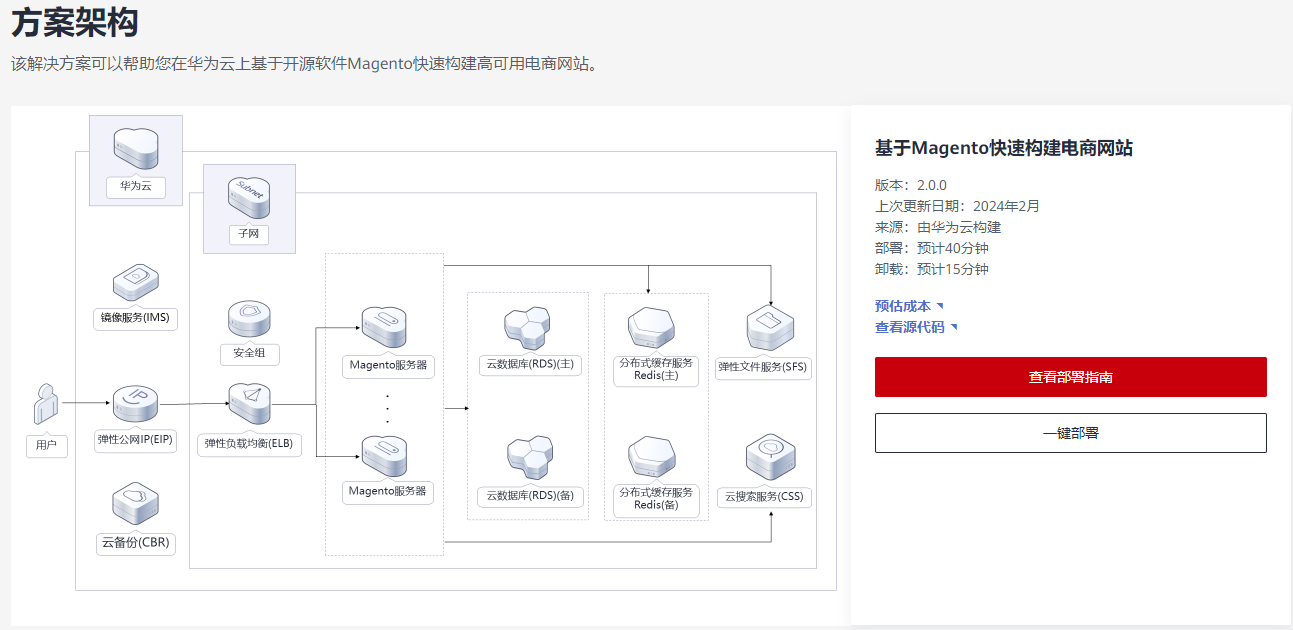Select the Redis(备) cache service icon
The height and width of the screenshot is (630, 1293).
(652, 457)
